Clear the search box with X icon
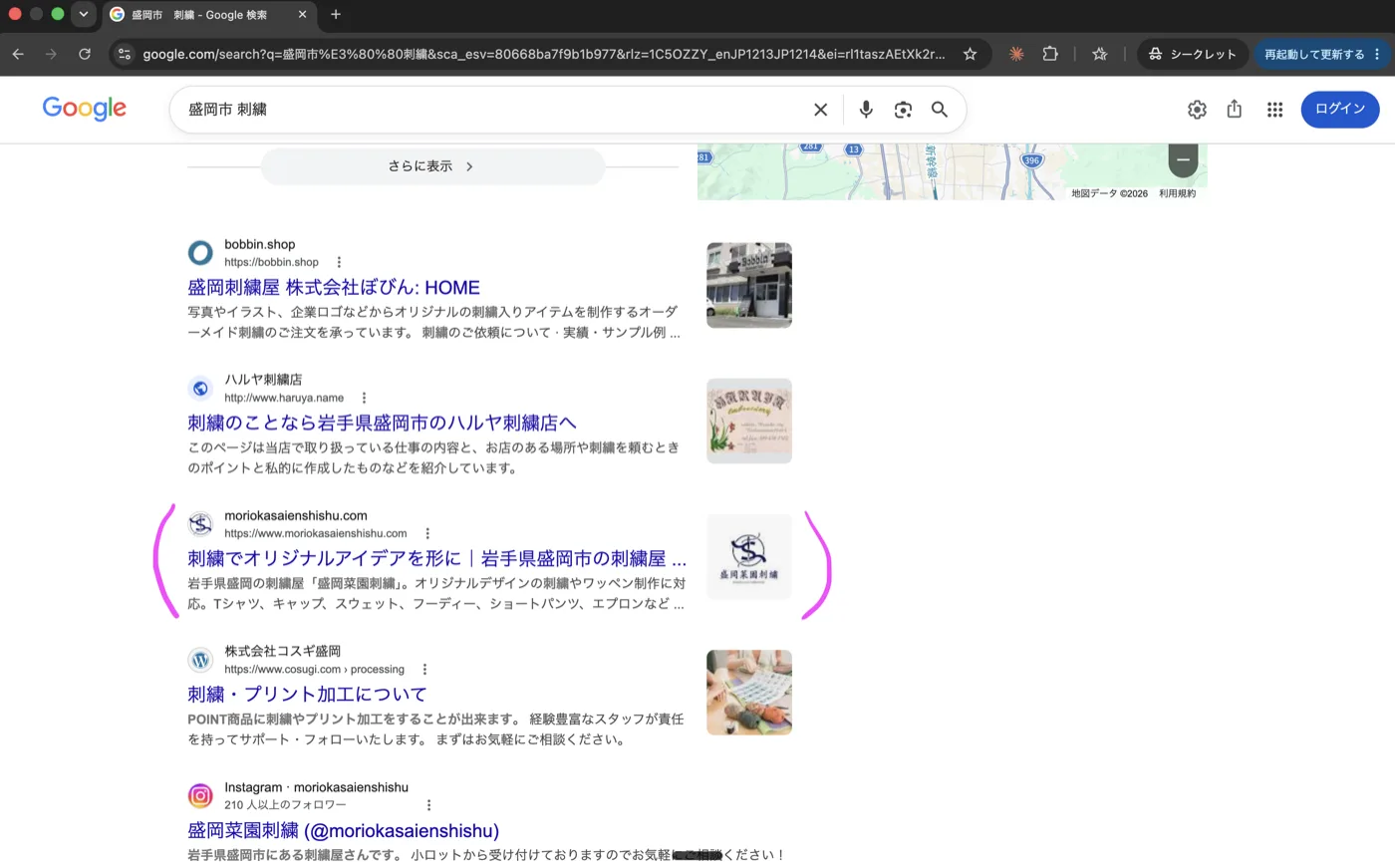Screen dimensions: 1395x868 820,110
